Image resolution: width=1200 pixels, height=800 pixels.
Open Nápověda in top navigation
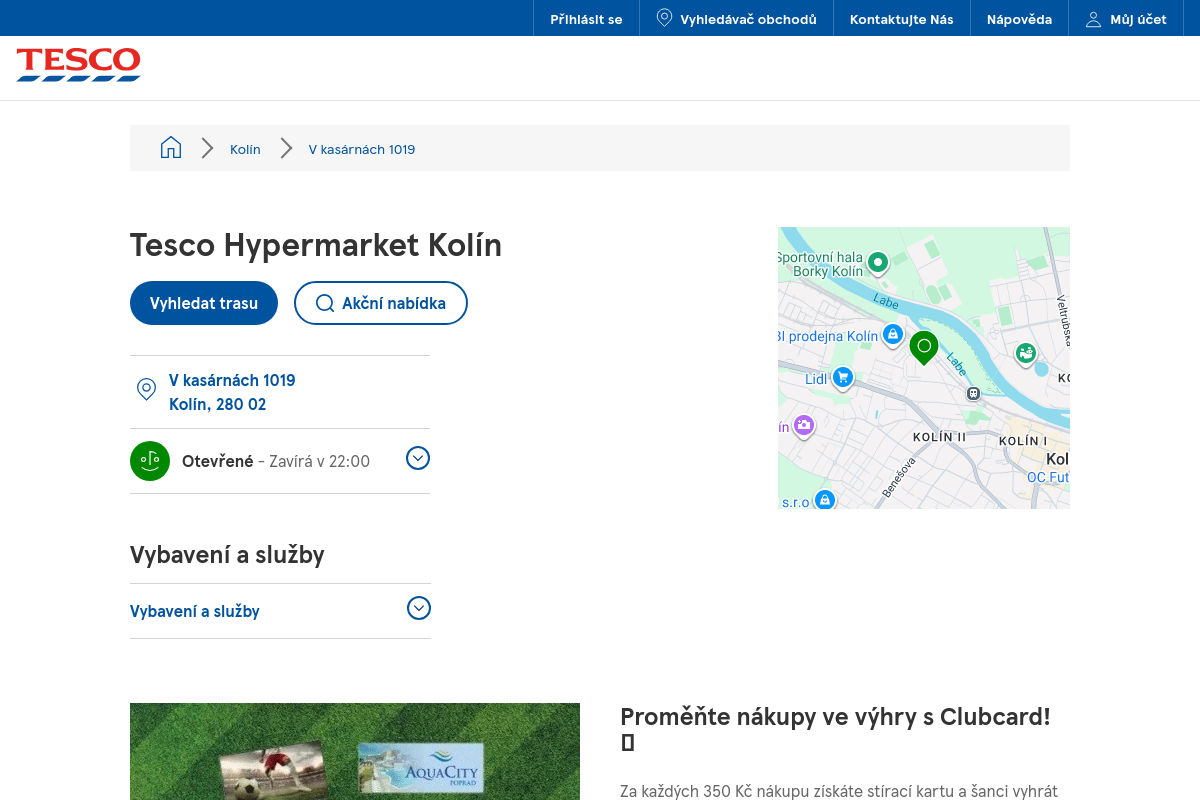point(1019,19)
